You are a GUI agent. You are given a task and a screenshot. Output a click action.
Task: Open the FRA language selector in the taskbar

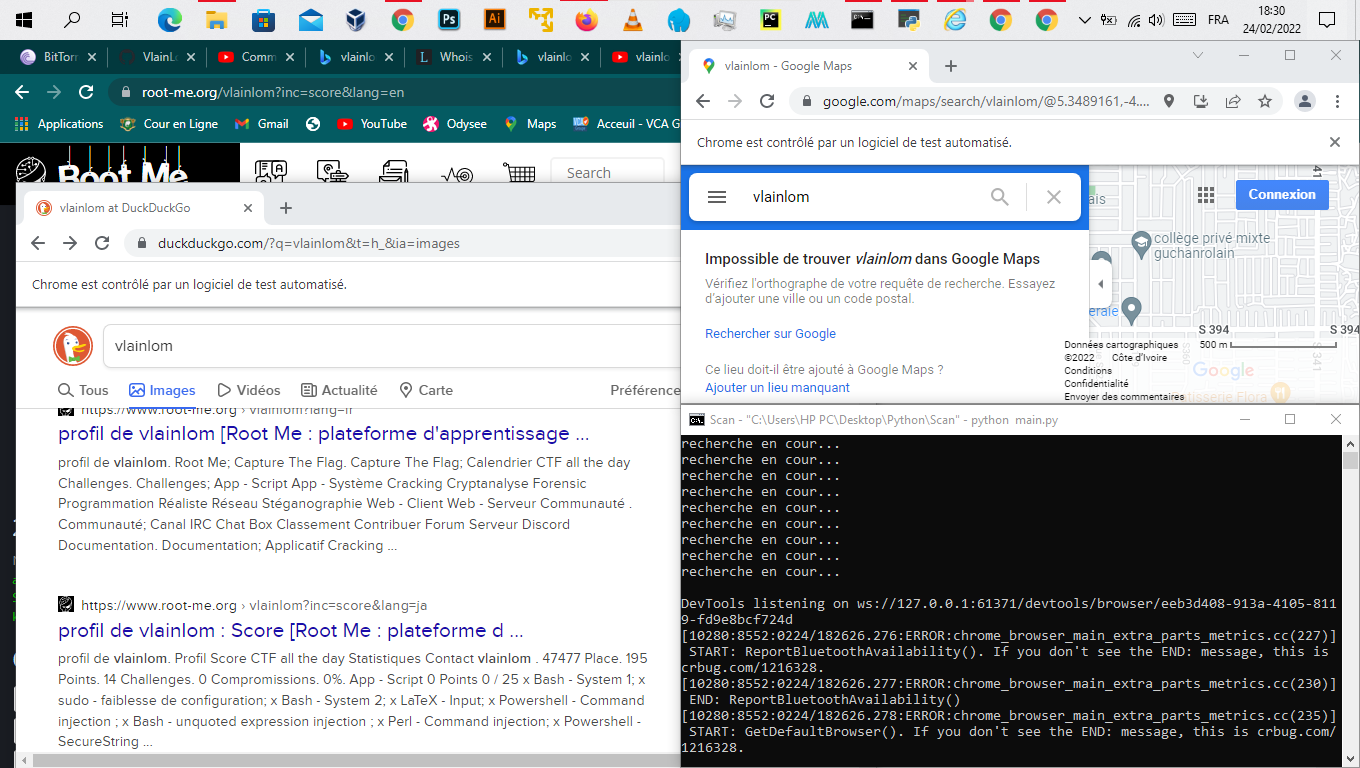[x=1216, y=17]
